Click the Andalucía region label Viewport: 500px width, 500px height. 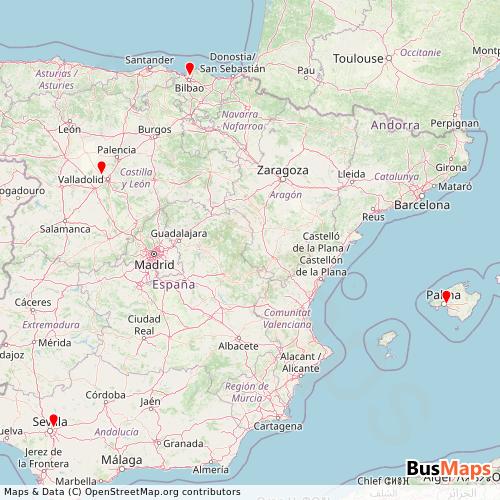click(116, 432)
